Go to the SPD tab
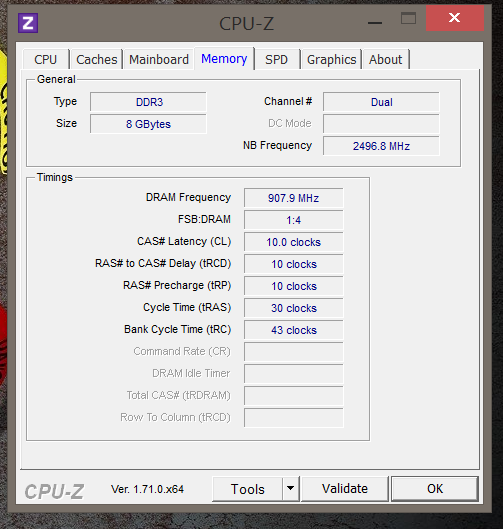 [276, 60]
